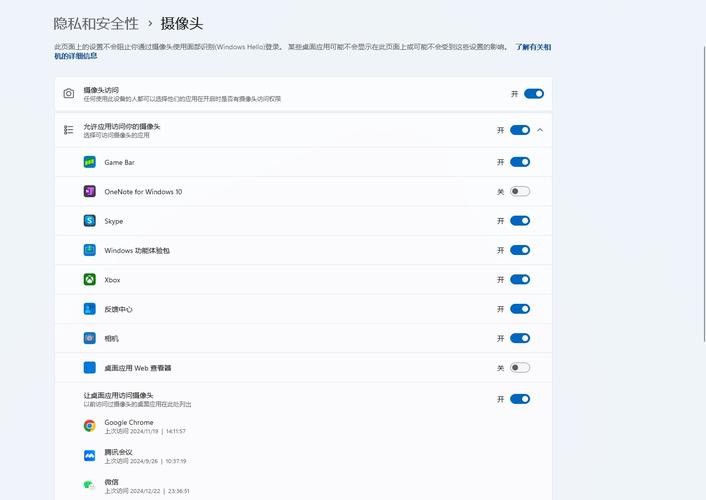The width and height of the screenshot is (706, 500).
Task: Enable 桌面应用 Web 查看器 camera toggle
Action: (x=520, y=368)
